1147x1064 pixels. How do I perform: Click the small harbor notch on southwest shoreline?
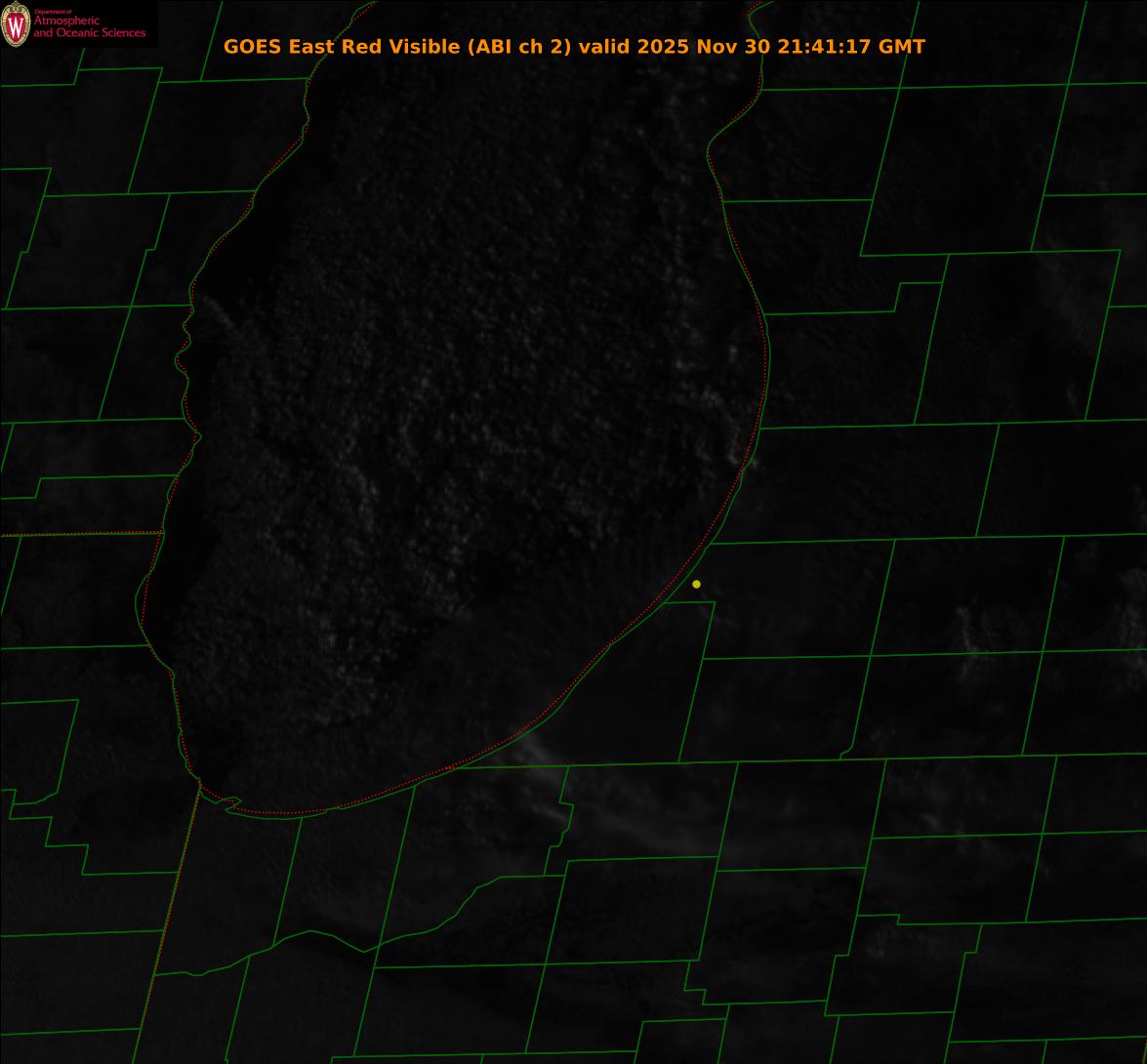230,803
